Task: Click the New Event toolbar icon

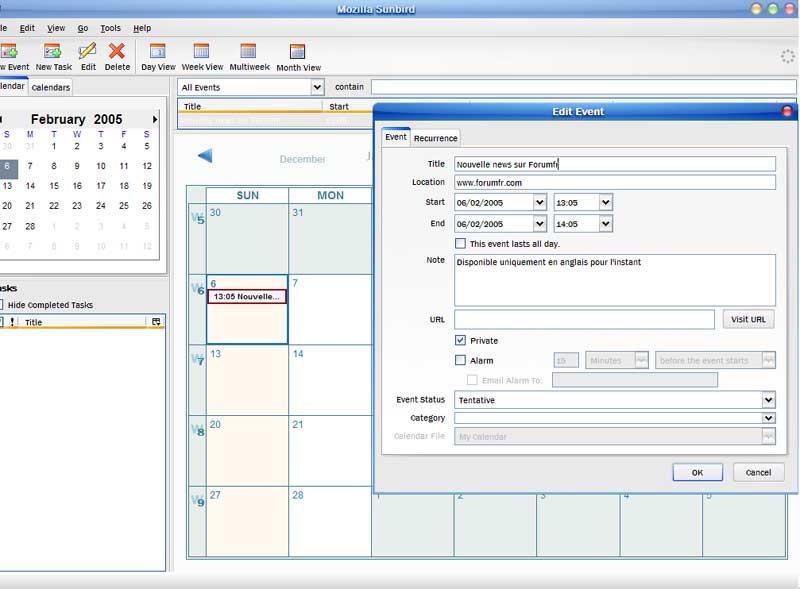Action: (9, 51)
